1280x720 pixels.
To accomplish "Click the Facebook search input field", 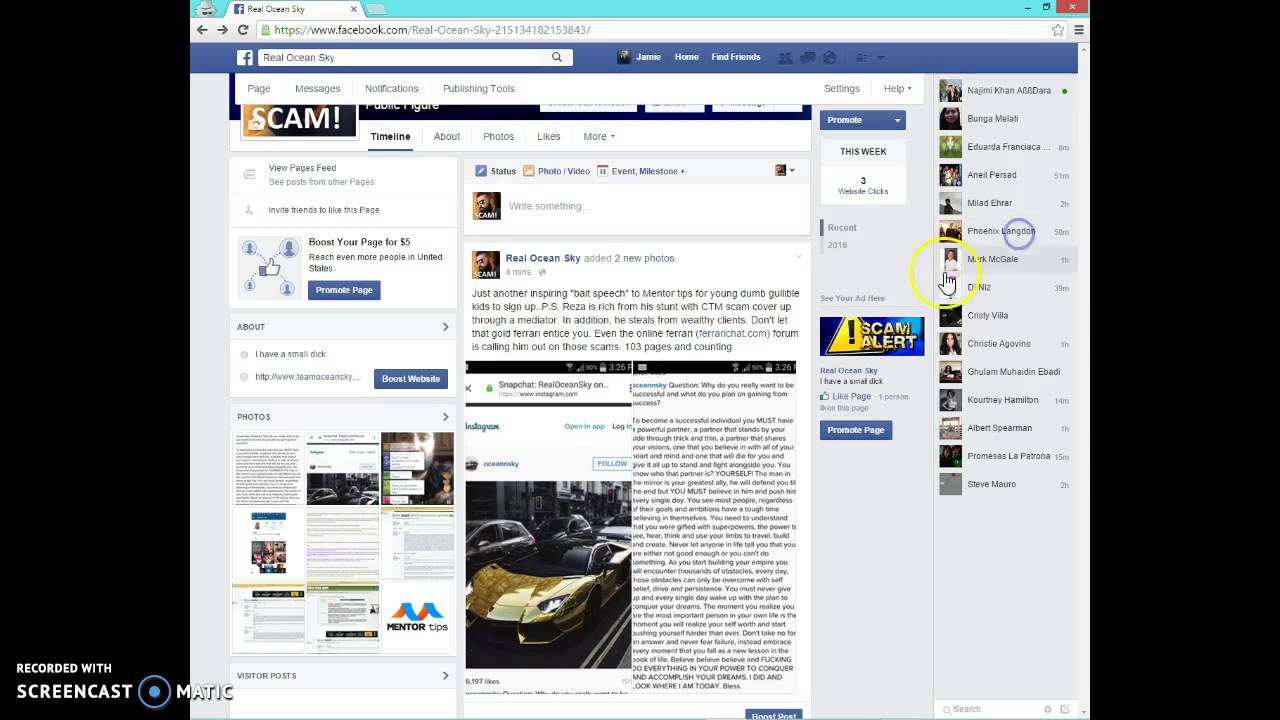I will (x=405, y=57).
